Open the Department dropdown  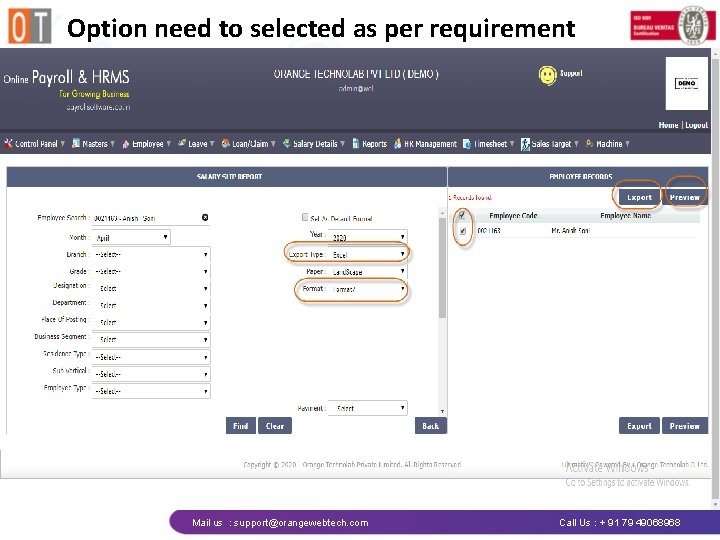point(151,305)
